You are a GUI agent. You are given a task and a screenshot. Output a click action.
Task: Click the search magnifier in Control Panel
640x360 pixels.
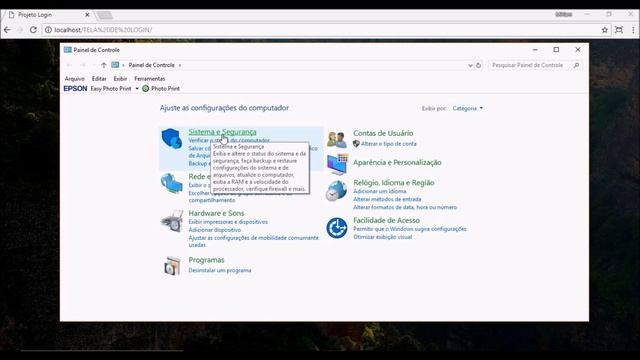[x=576, y=65]
